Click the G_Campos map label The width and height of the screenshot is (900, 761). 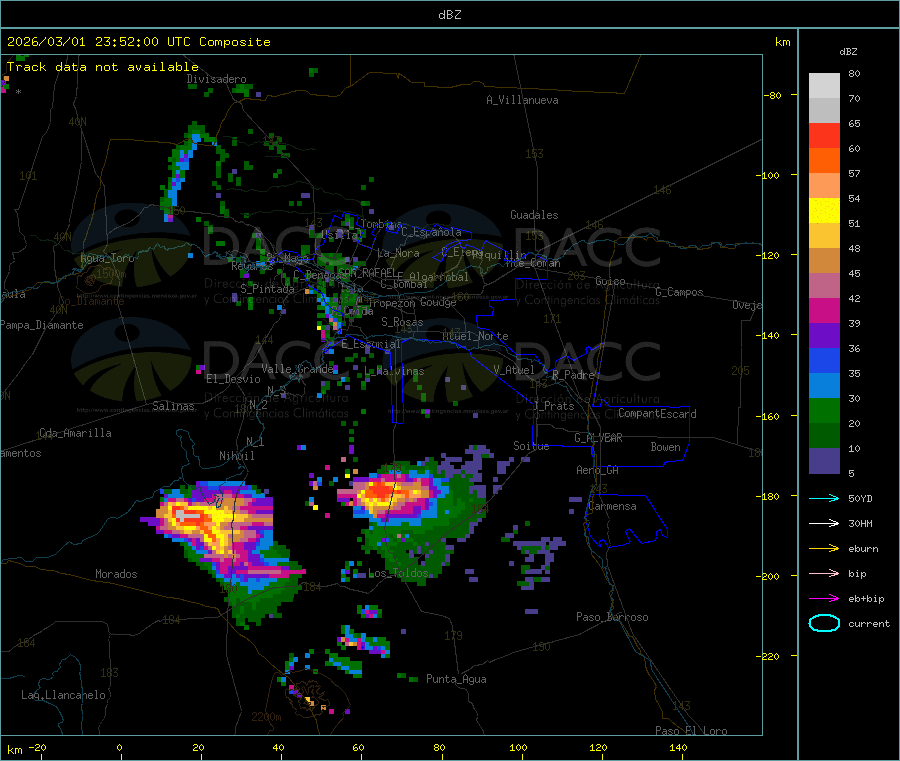coord(679,292)
